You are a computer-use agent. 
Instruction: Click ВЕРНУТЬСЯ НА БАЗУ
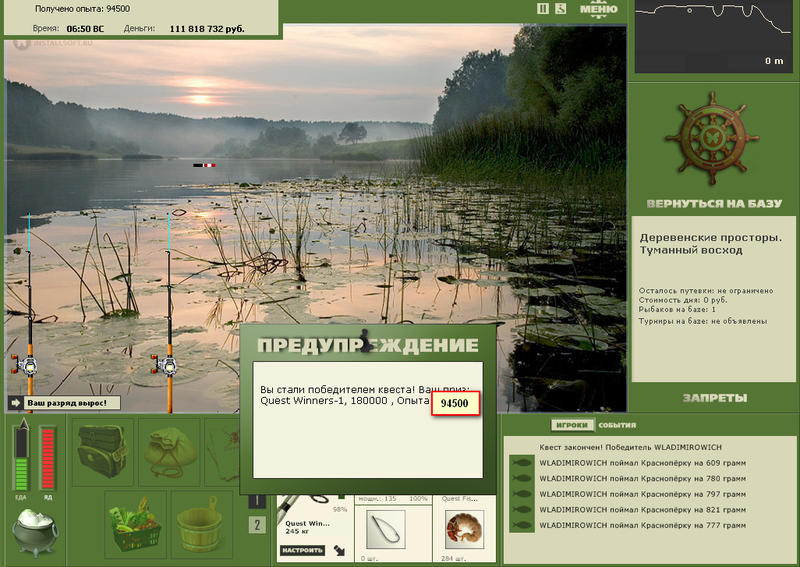tap(714, 204)
